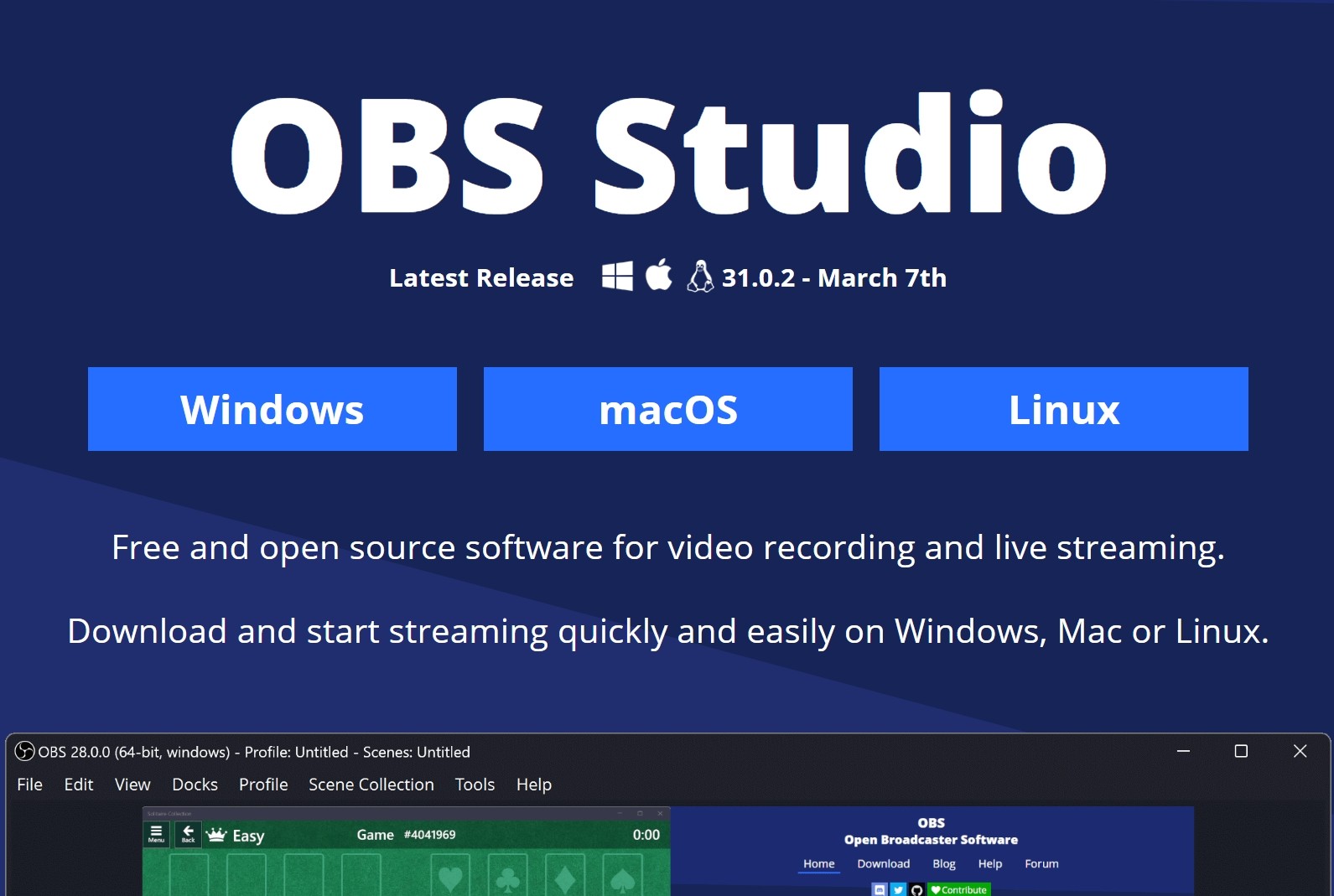The image size is (1334, 896).
Task: Download OBS Studio for Windows
Action: point(273,409)
